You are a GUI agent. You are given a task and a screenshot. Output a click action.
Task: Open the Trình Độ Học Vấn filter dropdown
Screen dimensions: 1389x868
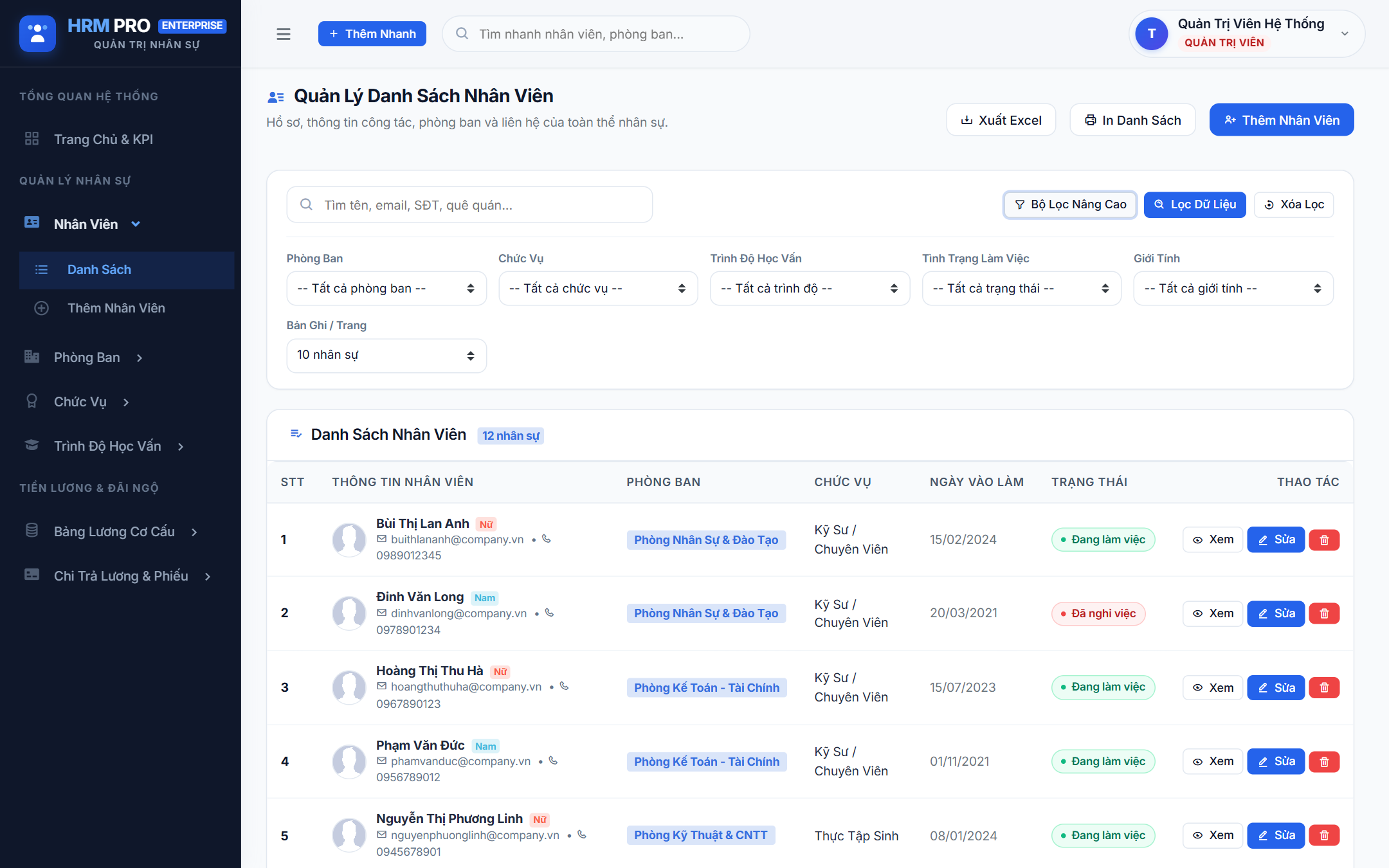click(810, 289)
